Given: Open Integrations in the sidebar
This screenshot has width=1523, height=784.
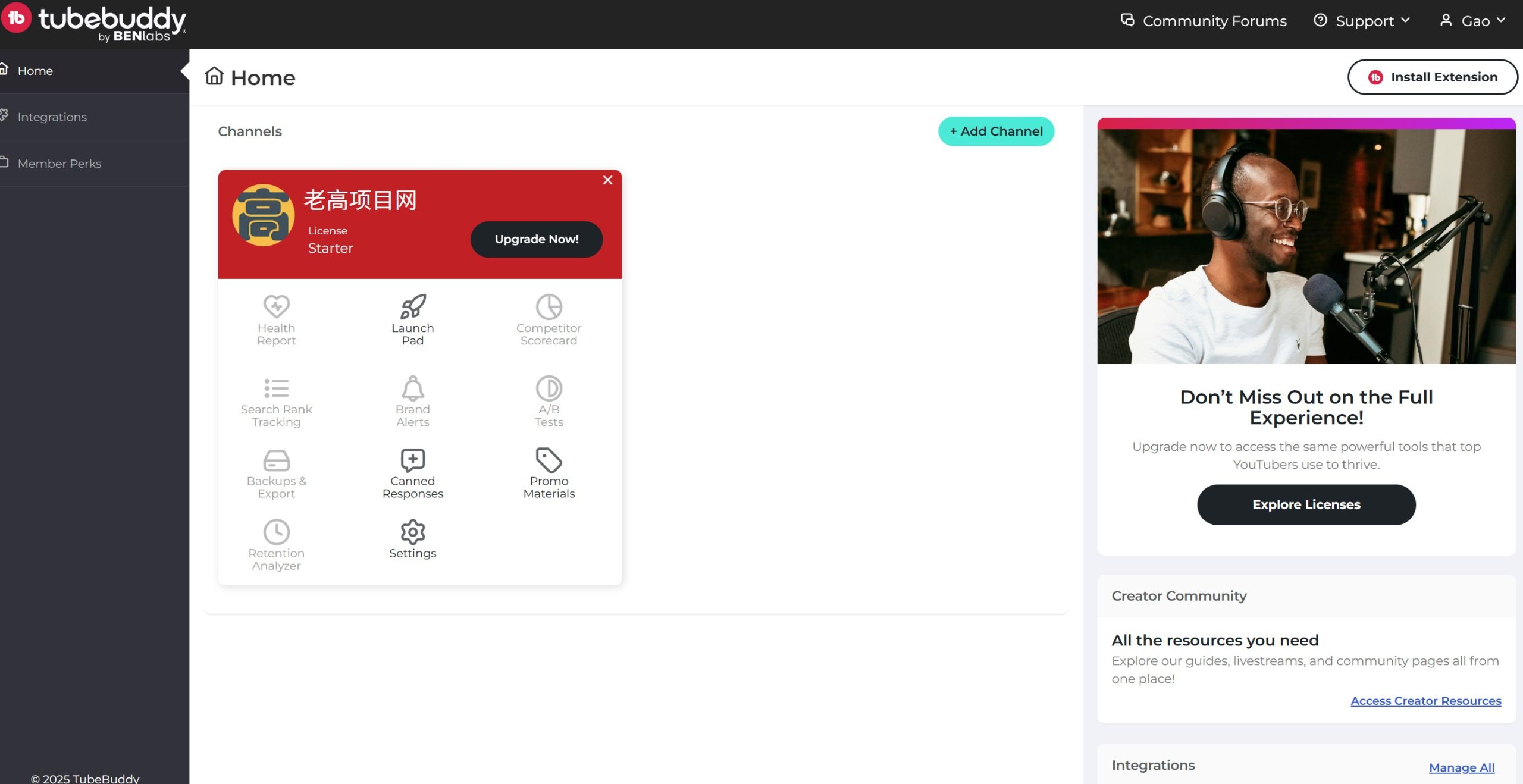Looking at the screenshot, I should point(95,117).
